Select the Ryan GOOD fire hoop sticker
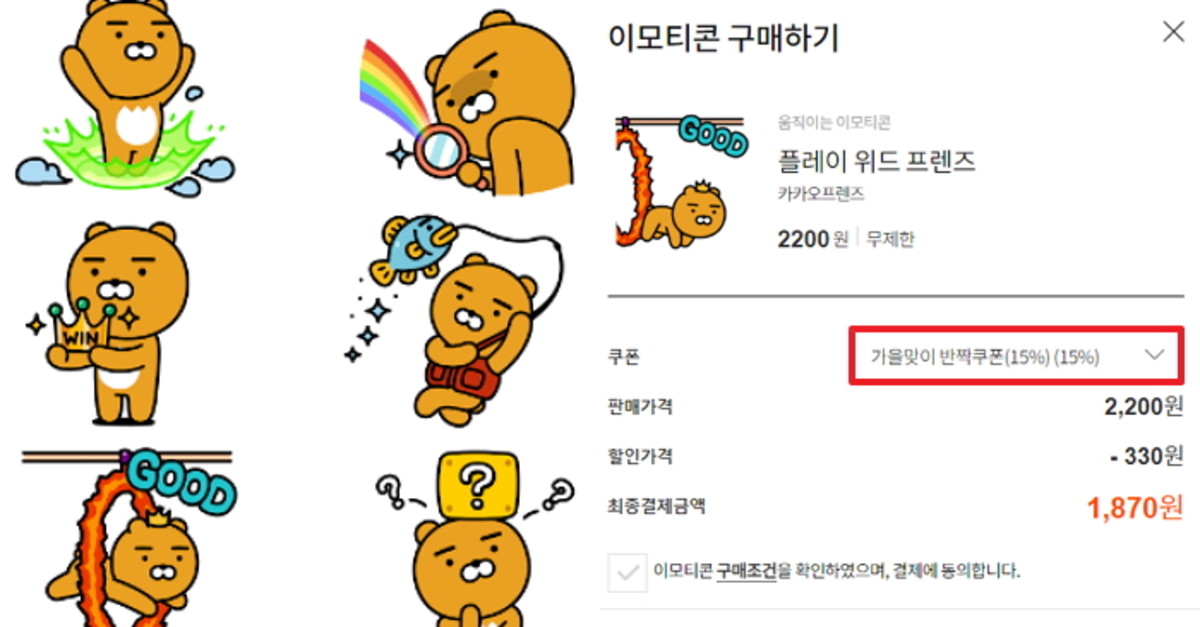1200x627 pixels. (128, 536)
